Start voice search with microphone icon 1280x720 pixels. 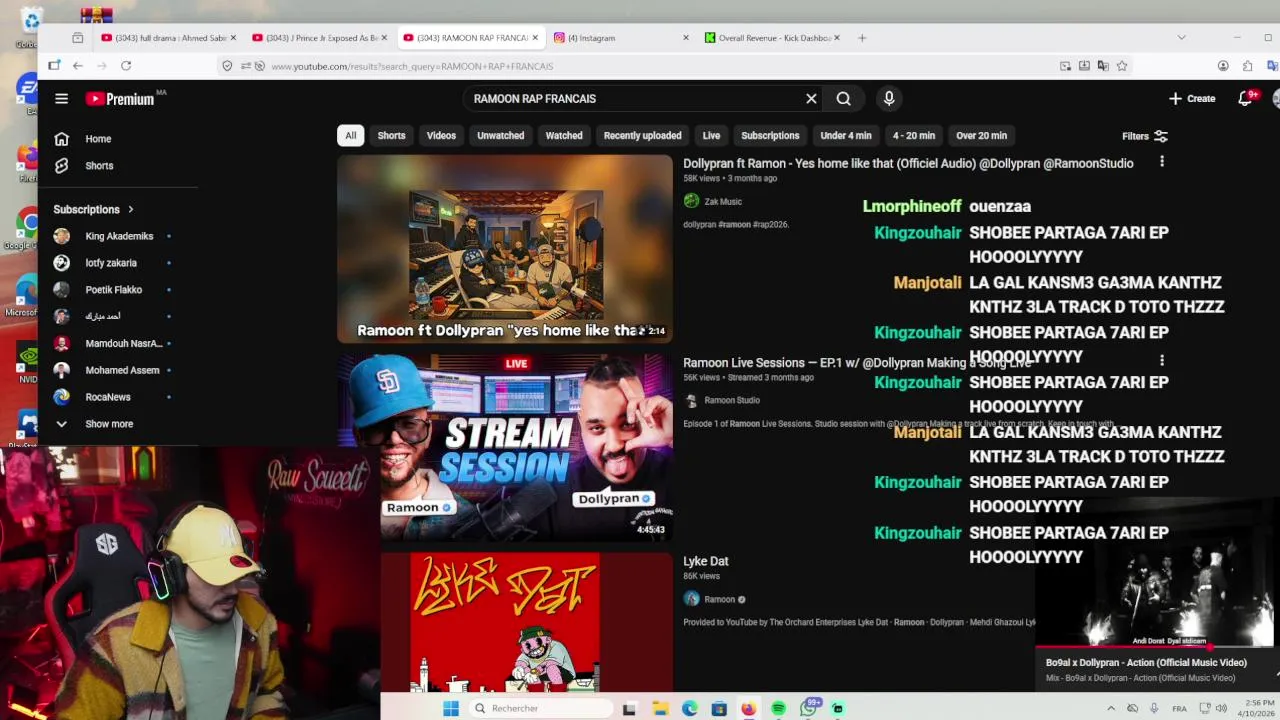point(889,98)
